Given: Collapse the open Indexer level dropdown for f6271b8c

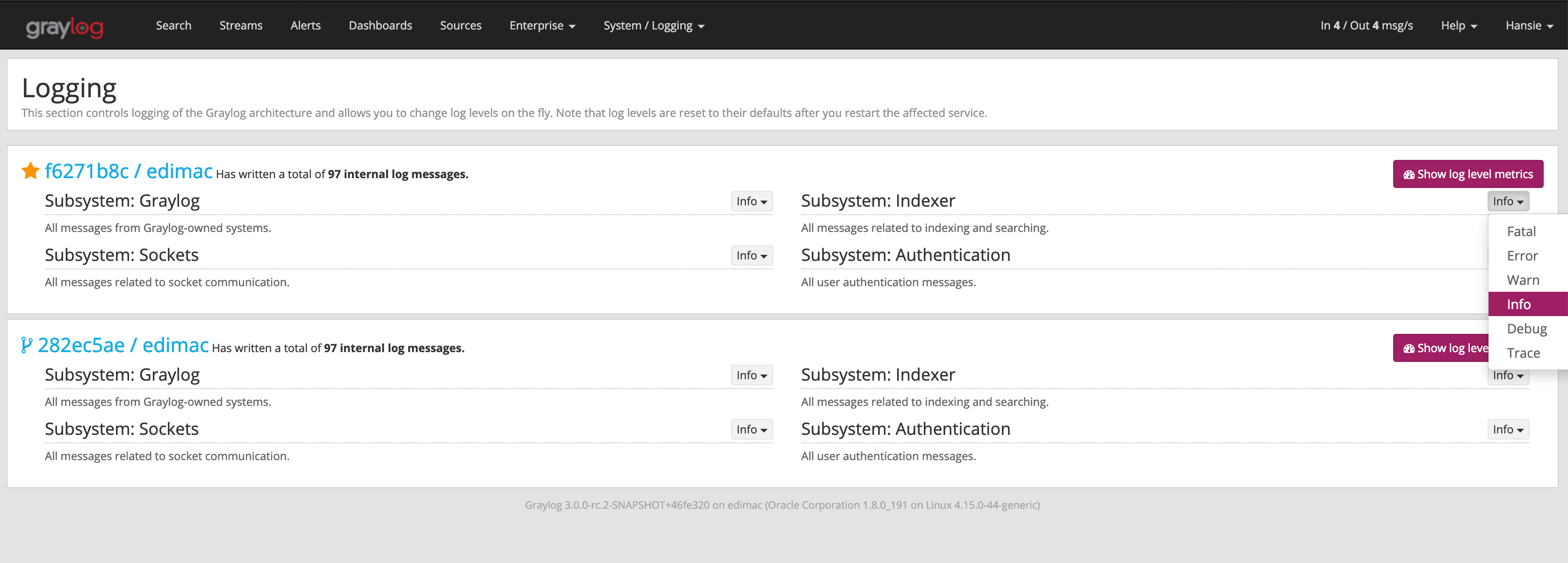Looking at the screenshot, I should [1508, 202].
